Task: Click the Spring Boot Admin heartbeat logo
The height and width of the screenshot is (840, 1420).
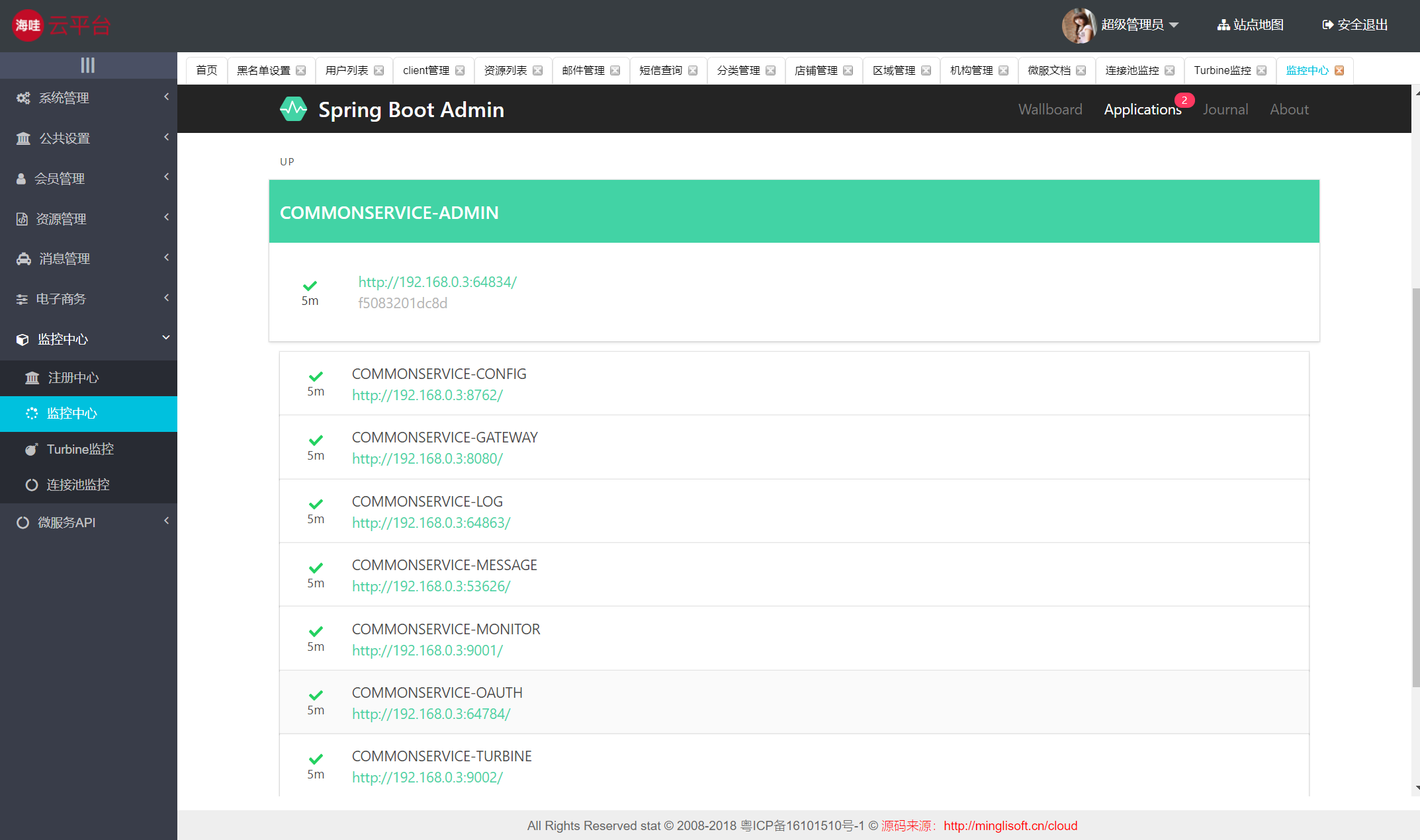Action: [x=293, y=109]
